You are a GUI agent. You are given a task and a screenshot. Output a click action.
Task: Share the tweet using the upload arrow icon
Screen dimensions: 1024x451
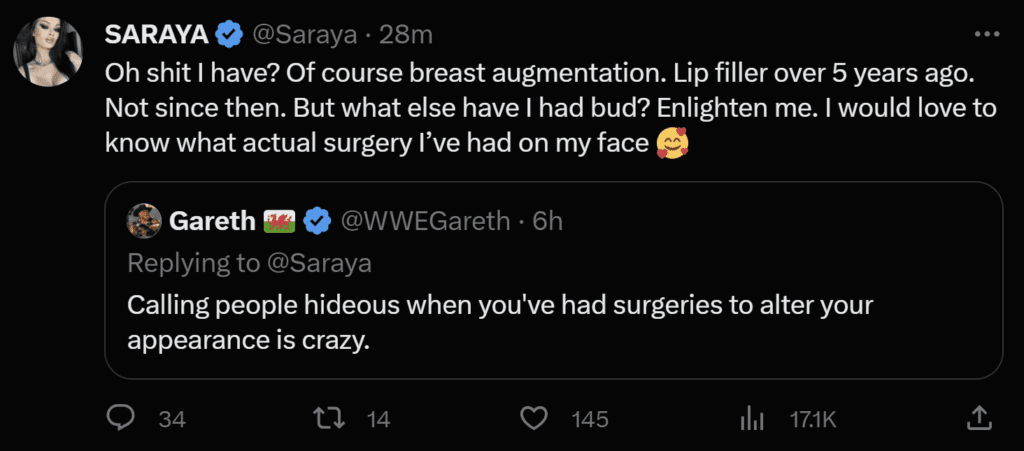click(980, 418)
